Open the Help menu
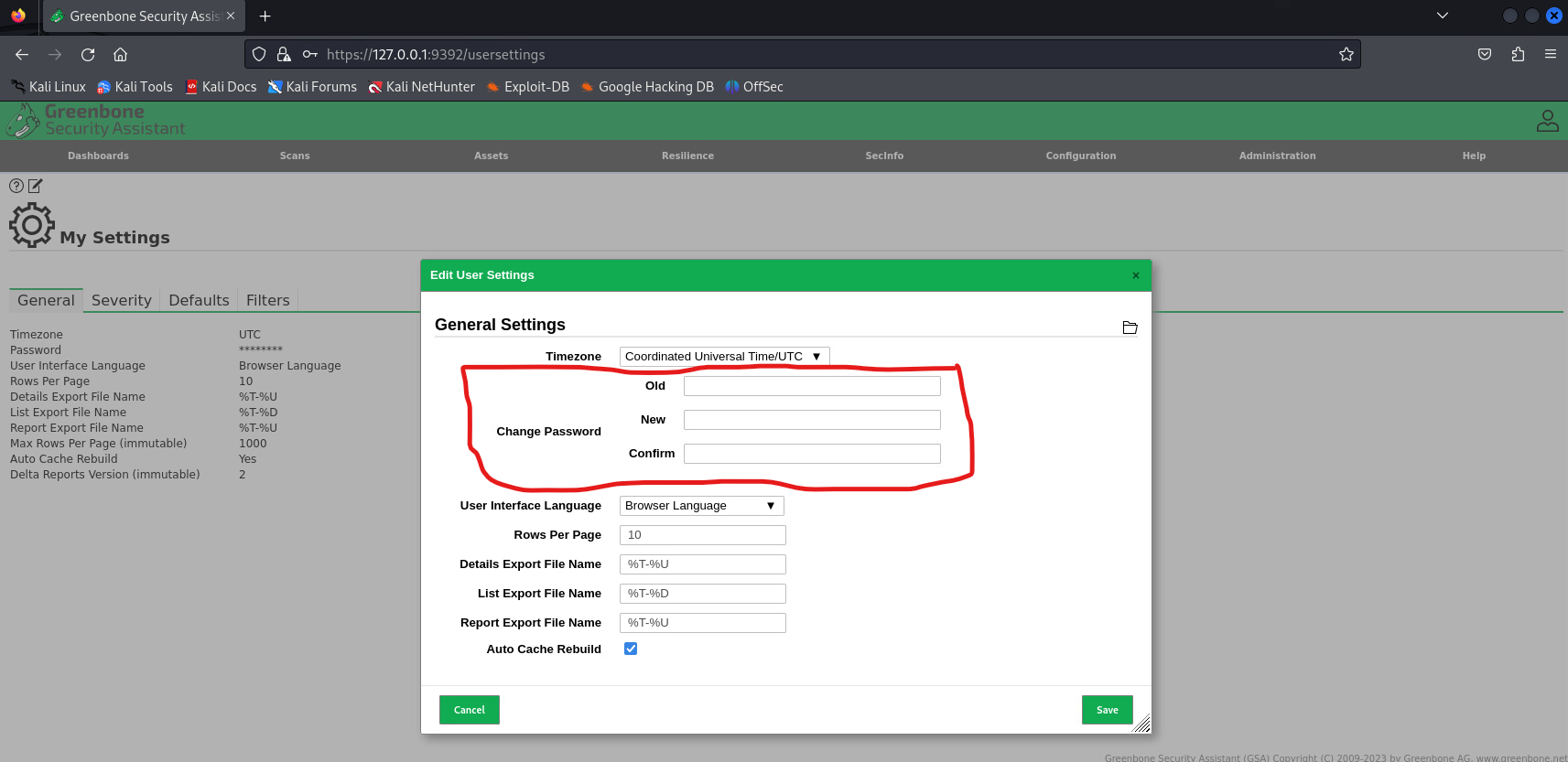This screenshot has height=762, width=1568. click(x=1474, y=156)
